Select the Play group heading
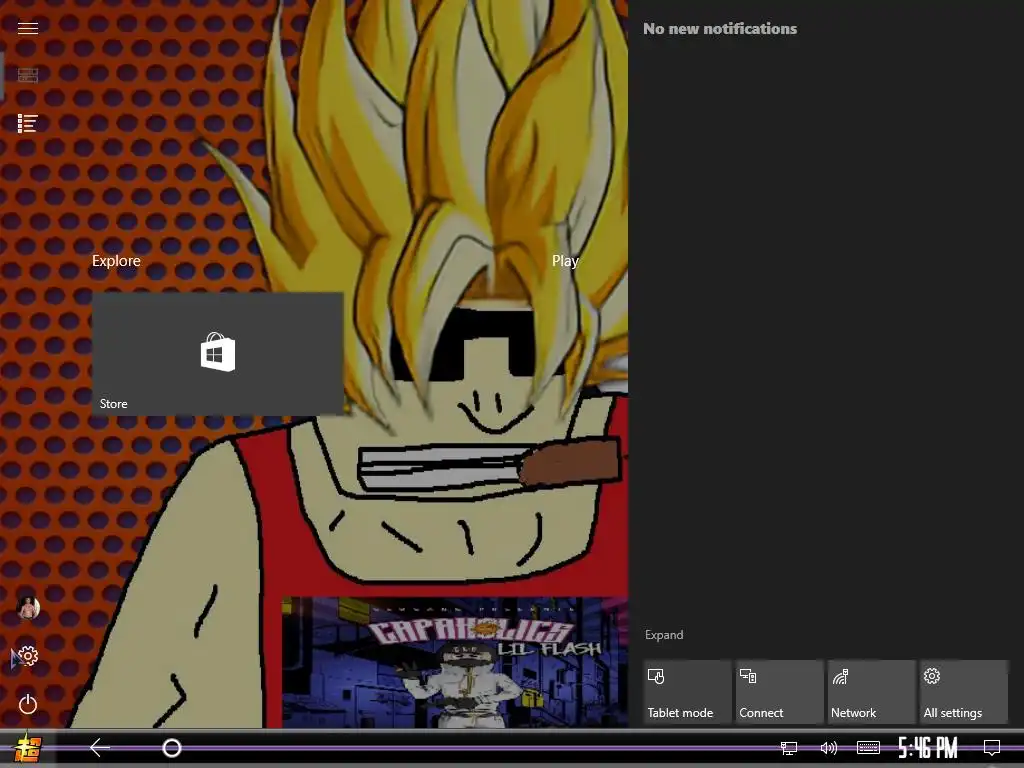The width and height of the screenshot is (1024, 768). [x=565, y=261]
